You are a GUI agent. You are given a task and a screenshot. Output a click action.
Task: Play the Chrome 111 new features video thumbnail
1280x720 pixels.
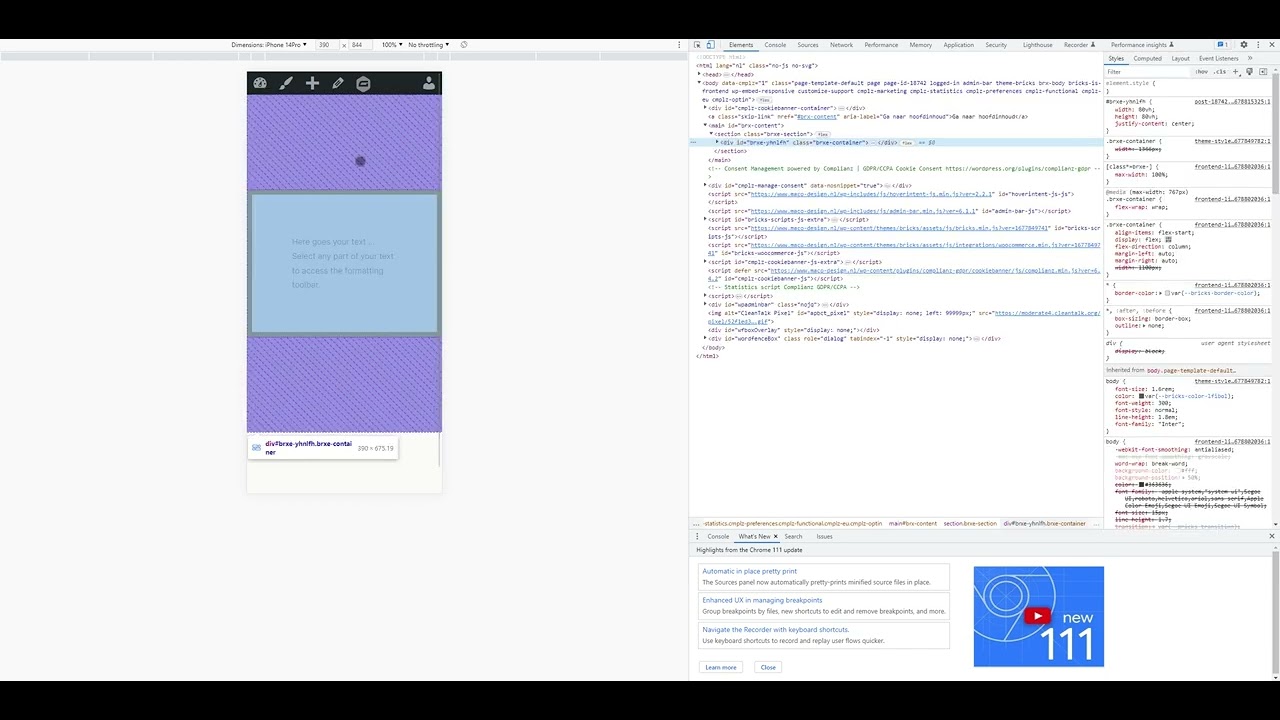1038,616
